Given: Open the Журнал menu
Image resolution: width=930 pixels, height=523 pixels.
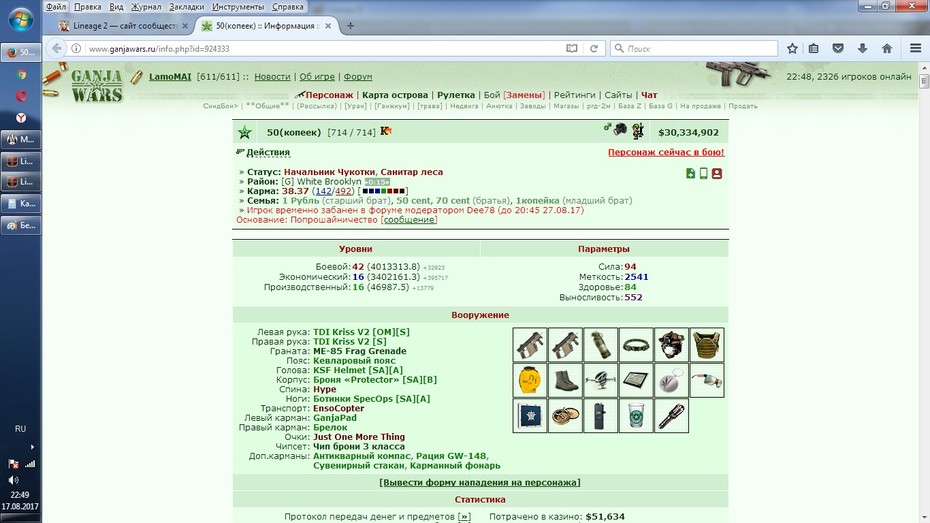Looking at the screenshot, I should (146, 7).
